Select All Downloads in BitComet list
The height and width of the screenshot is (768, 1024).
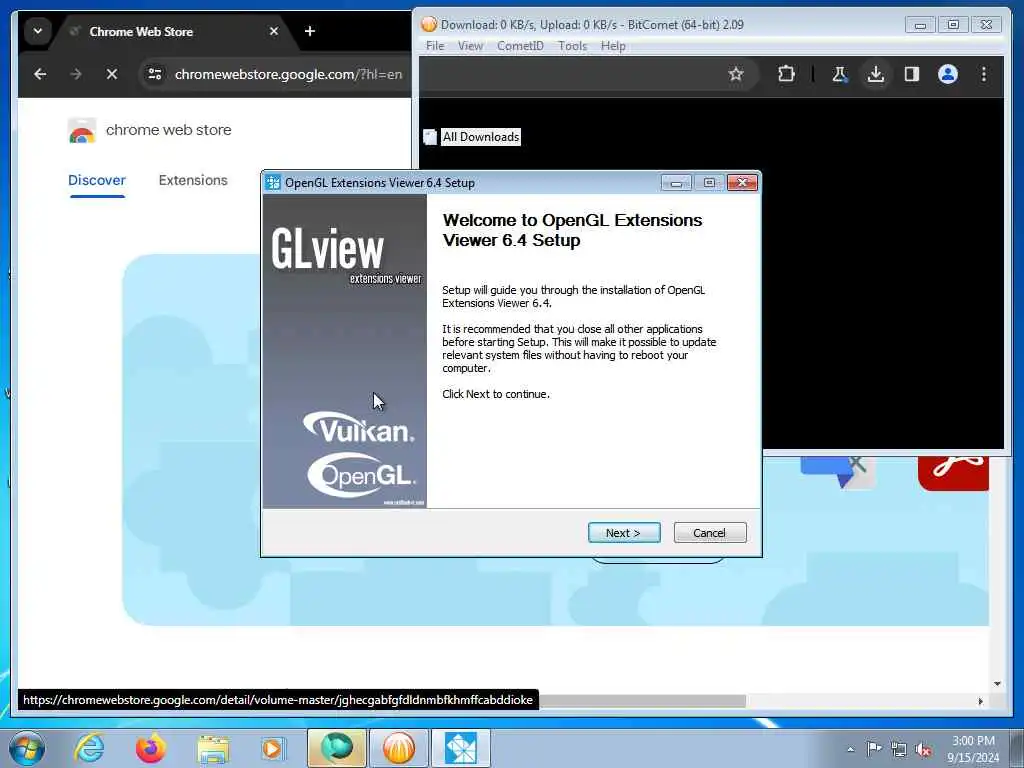tap(481, 136)
